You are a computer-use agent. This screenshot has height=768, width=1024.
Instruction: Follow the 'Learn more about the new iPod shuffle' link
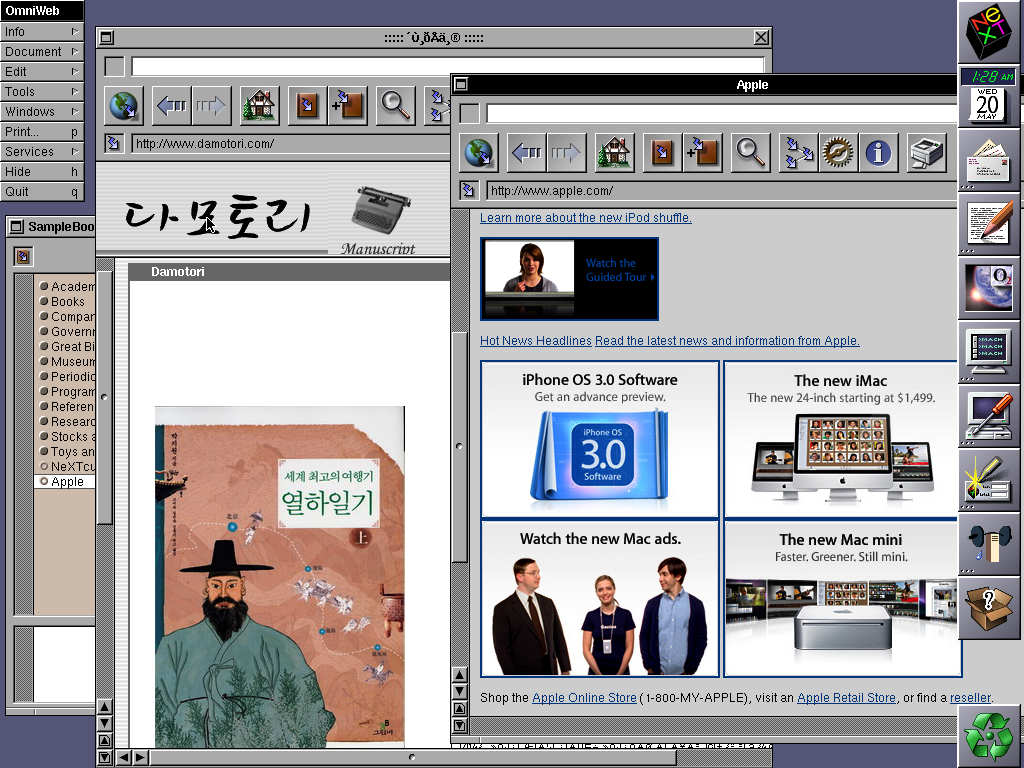(585, 217)
